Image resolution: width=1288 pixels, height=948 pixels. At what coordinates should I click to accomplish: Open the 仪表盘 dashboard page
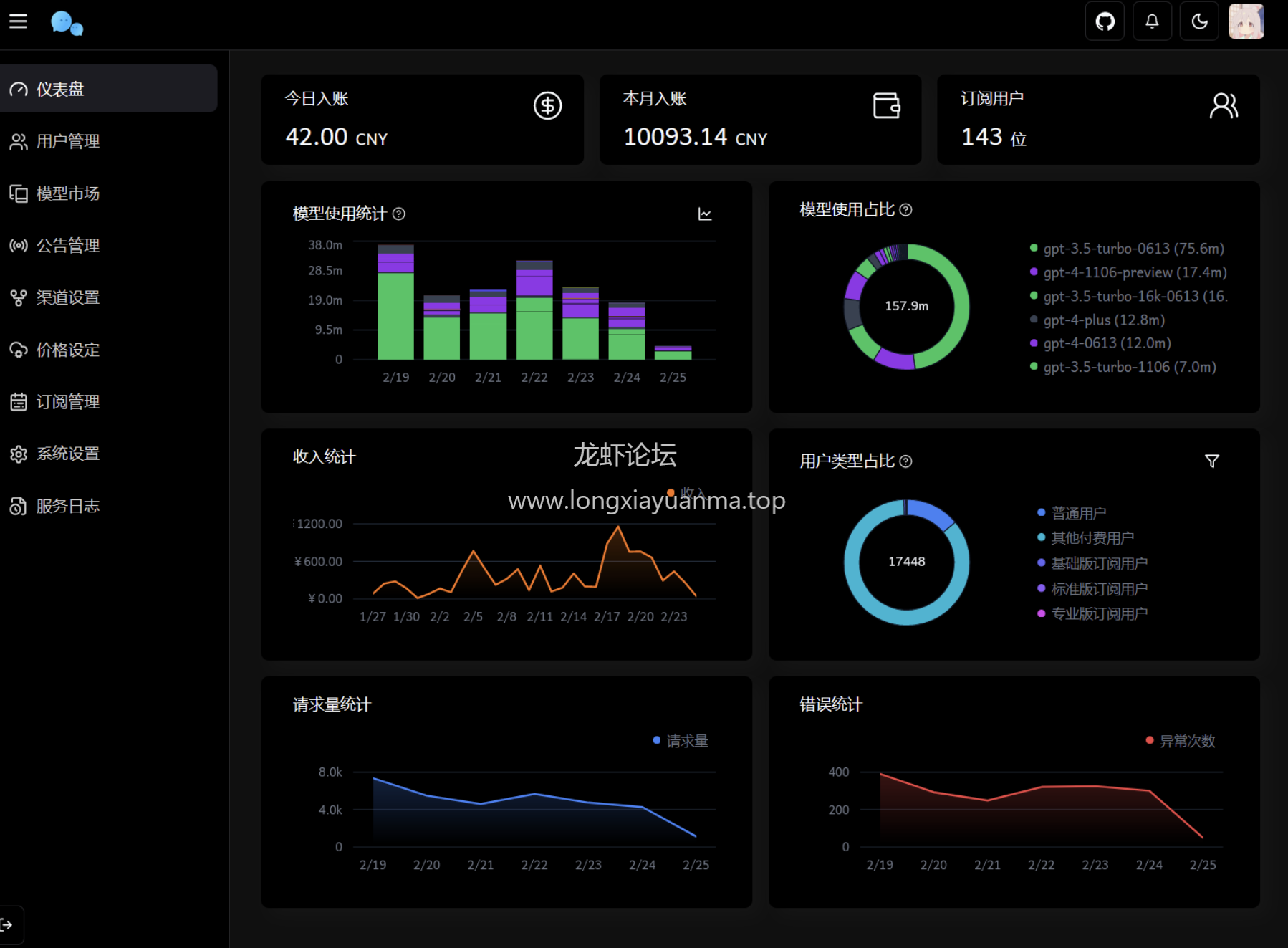(108, 89)
